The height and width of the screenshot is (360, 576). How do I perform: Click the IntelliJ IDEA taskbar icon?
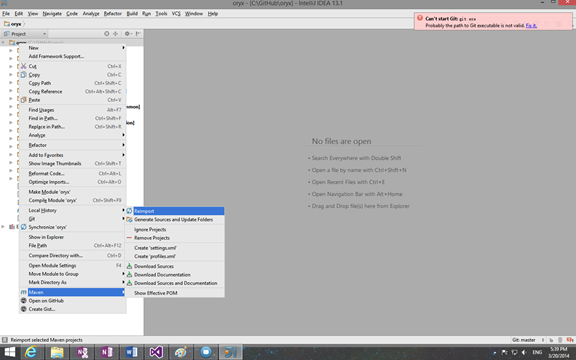tap(231, 352)
